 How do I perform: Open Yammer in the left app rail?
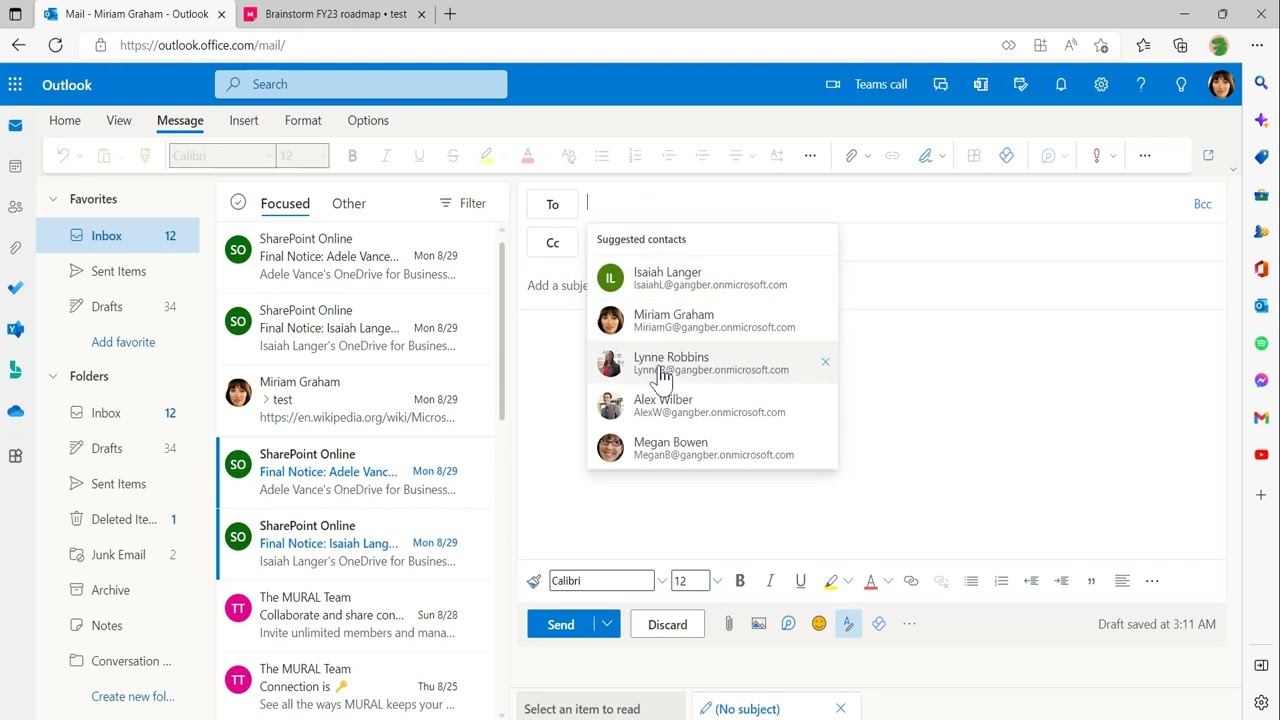point(15,329)
